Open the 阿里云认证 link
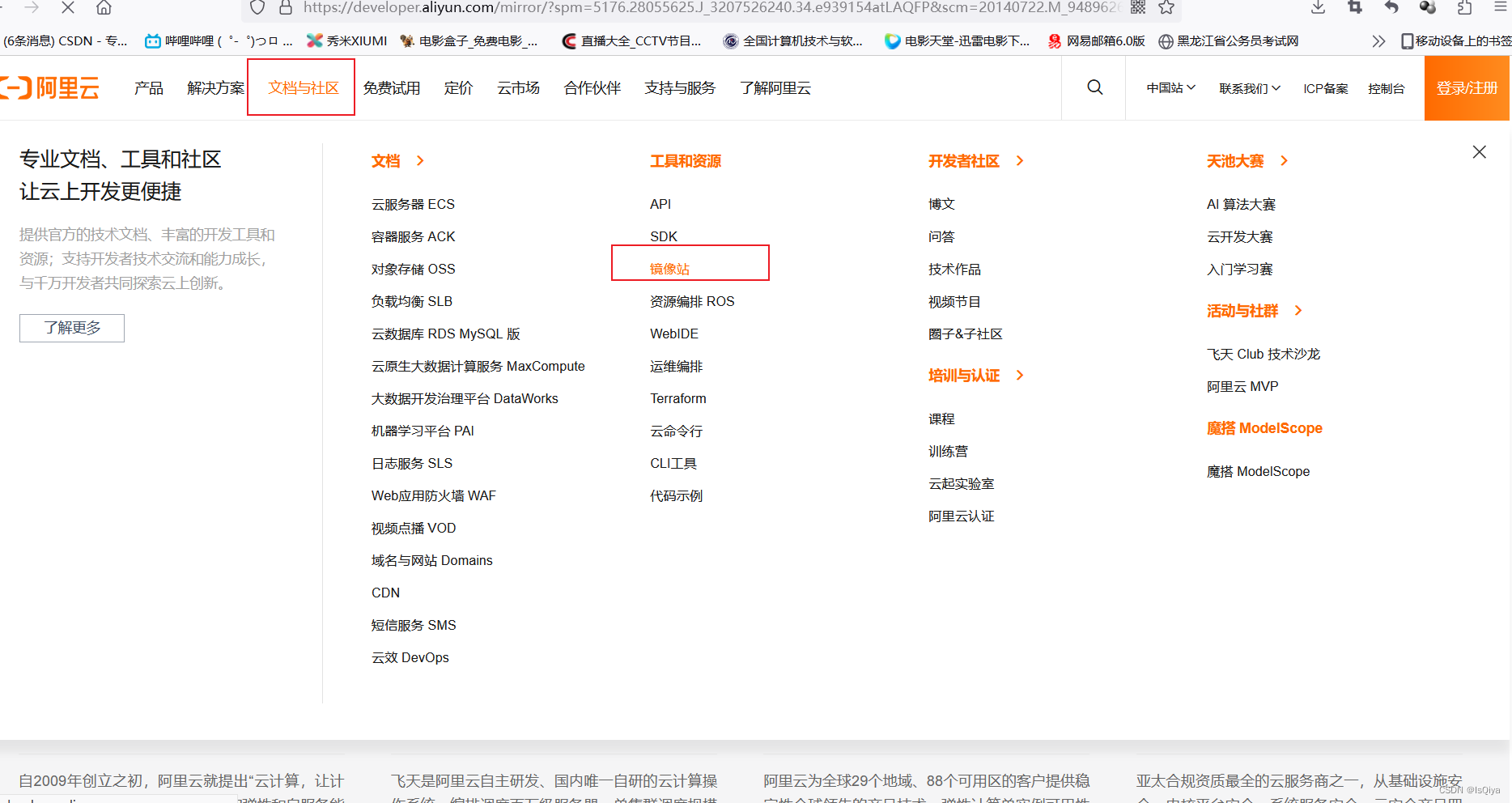The image size is (1512, 803). coord(961,516)
